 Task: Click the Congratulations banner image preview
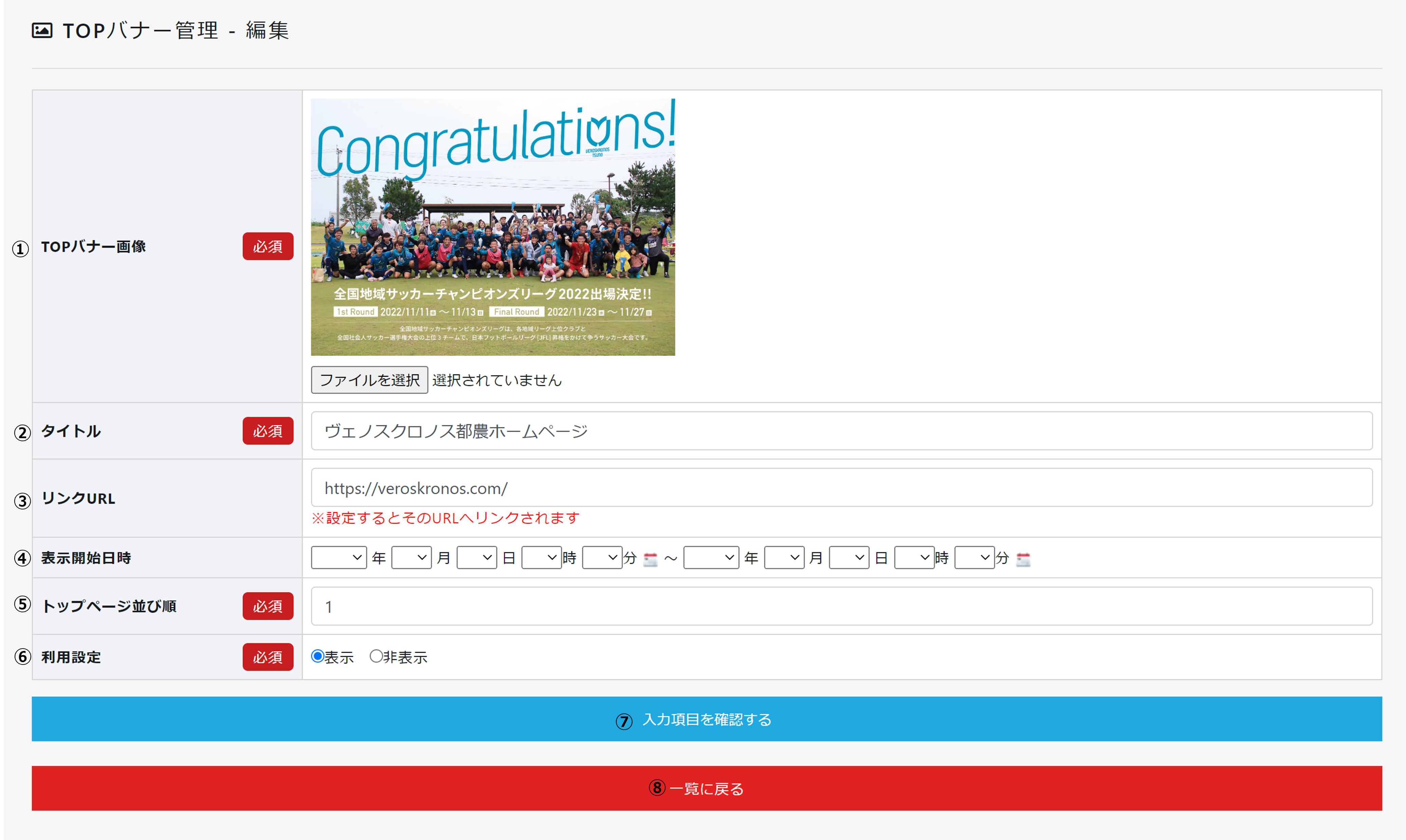pyautogui.click(x=493, y=227)
